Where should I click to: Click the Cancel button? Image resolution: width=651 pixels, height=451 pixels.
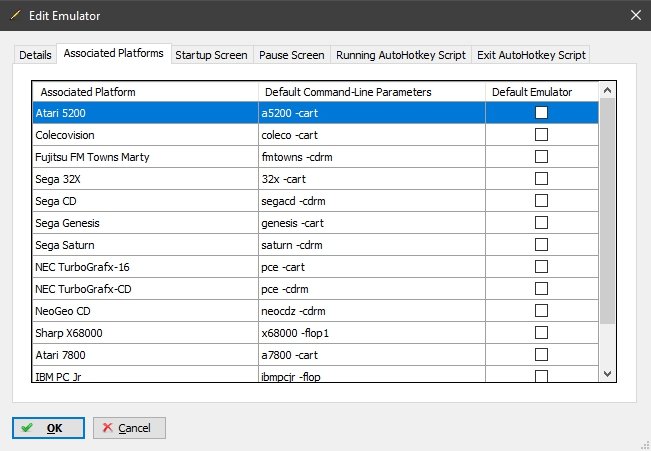129,428
